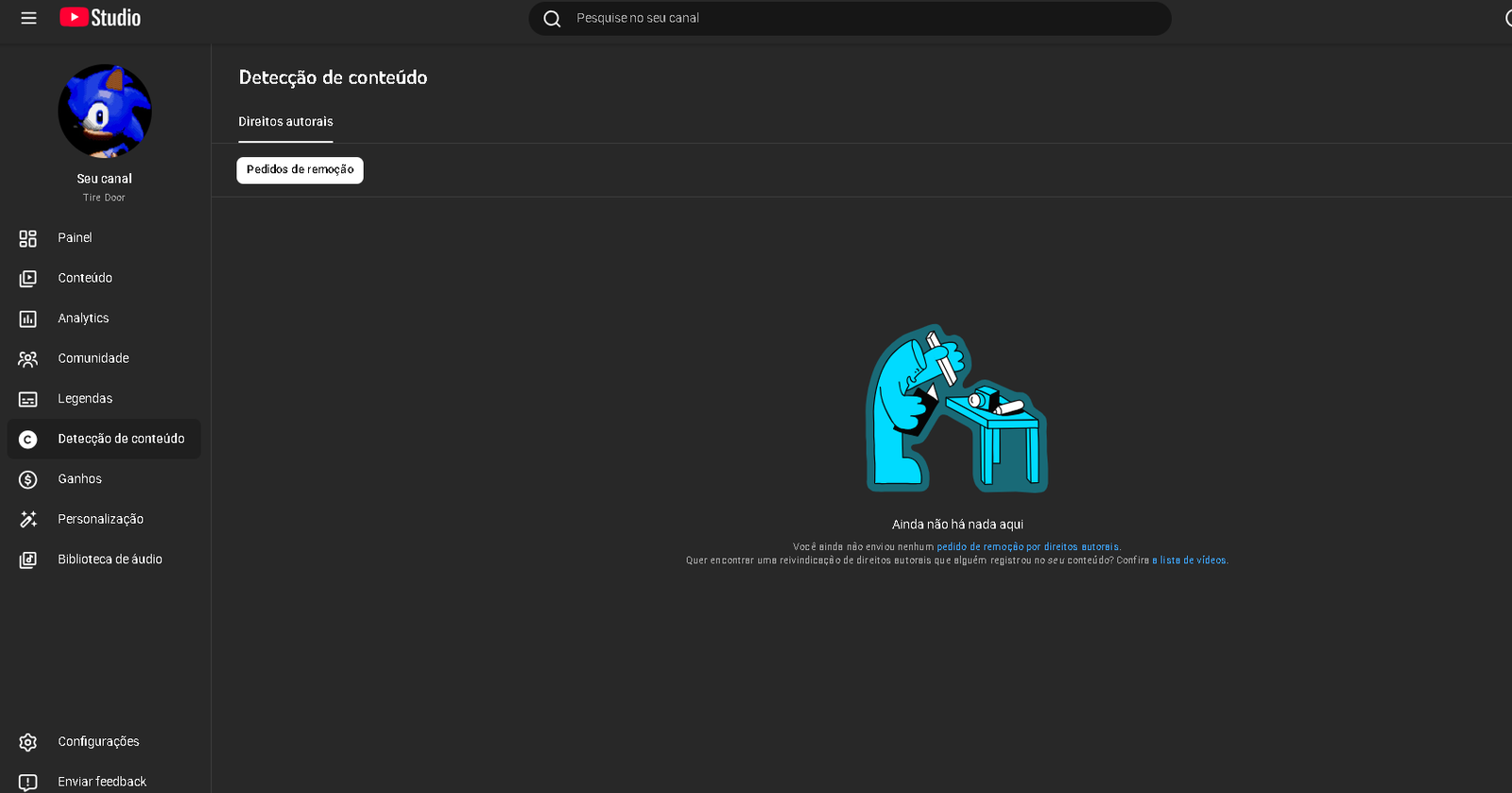Screen dimensions: 1512x793
Task: Open Configurações
Action: click(104, 742)
